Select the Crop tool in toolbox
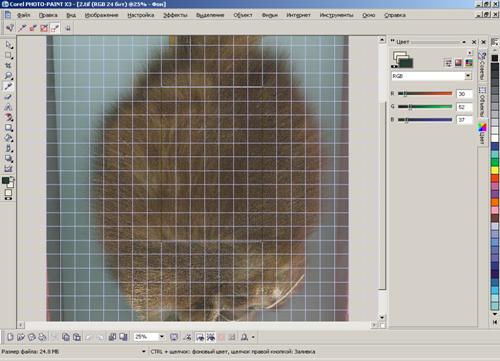 coord(8,65)
